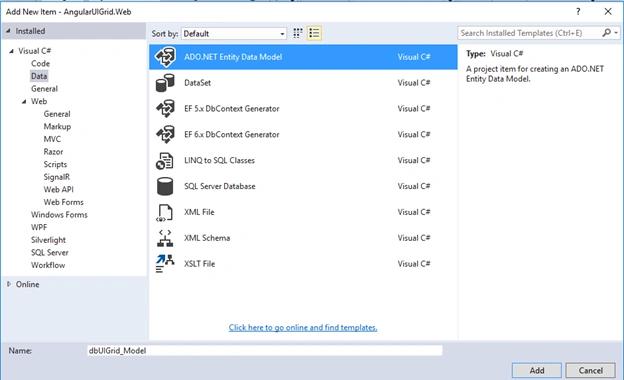Select LINQ to SQL Classes text
This screenshot has width=624, height=380.
(219, 160)
